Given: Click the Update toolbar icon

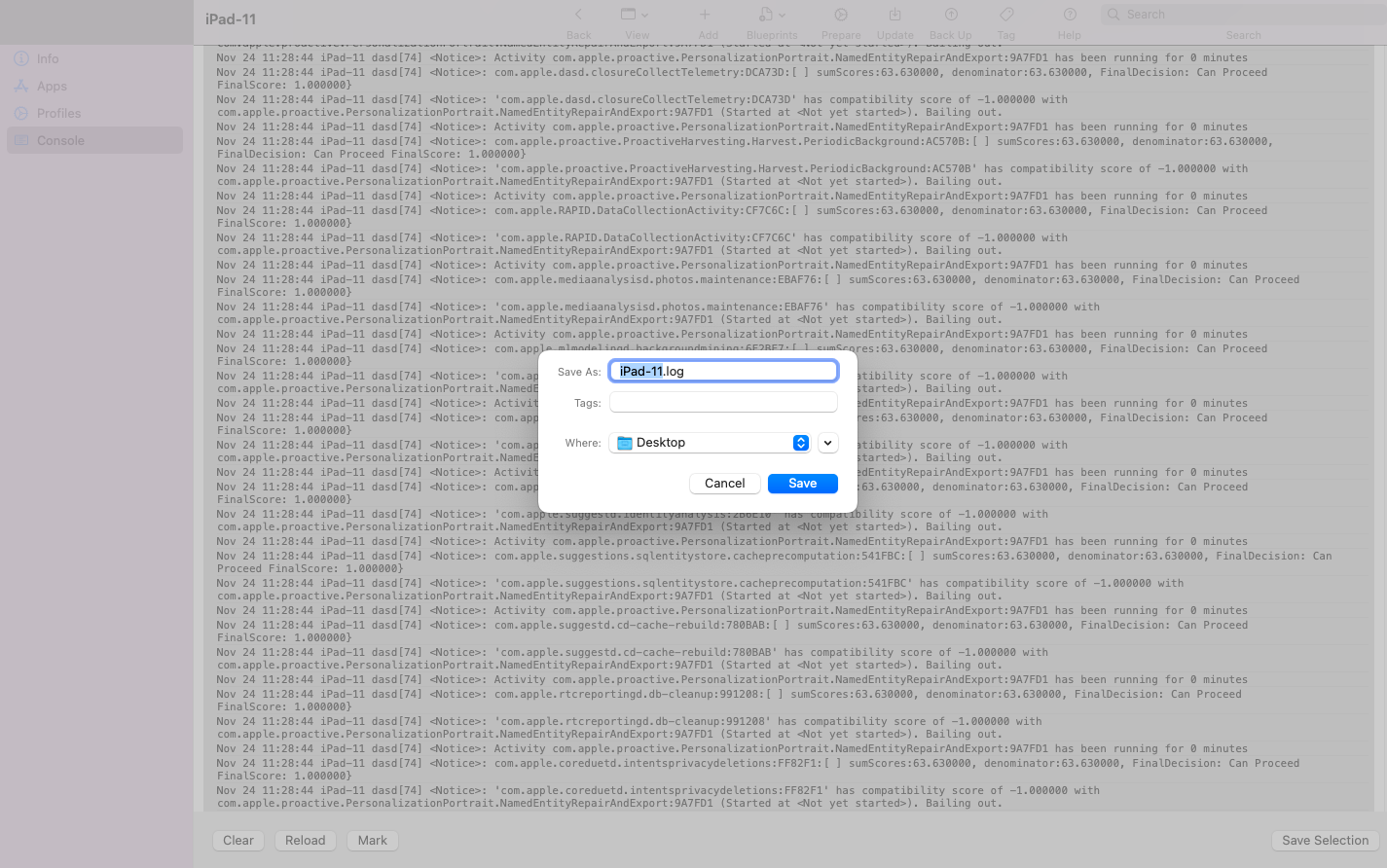Looking at the screenshot, I should [894, 15].
